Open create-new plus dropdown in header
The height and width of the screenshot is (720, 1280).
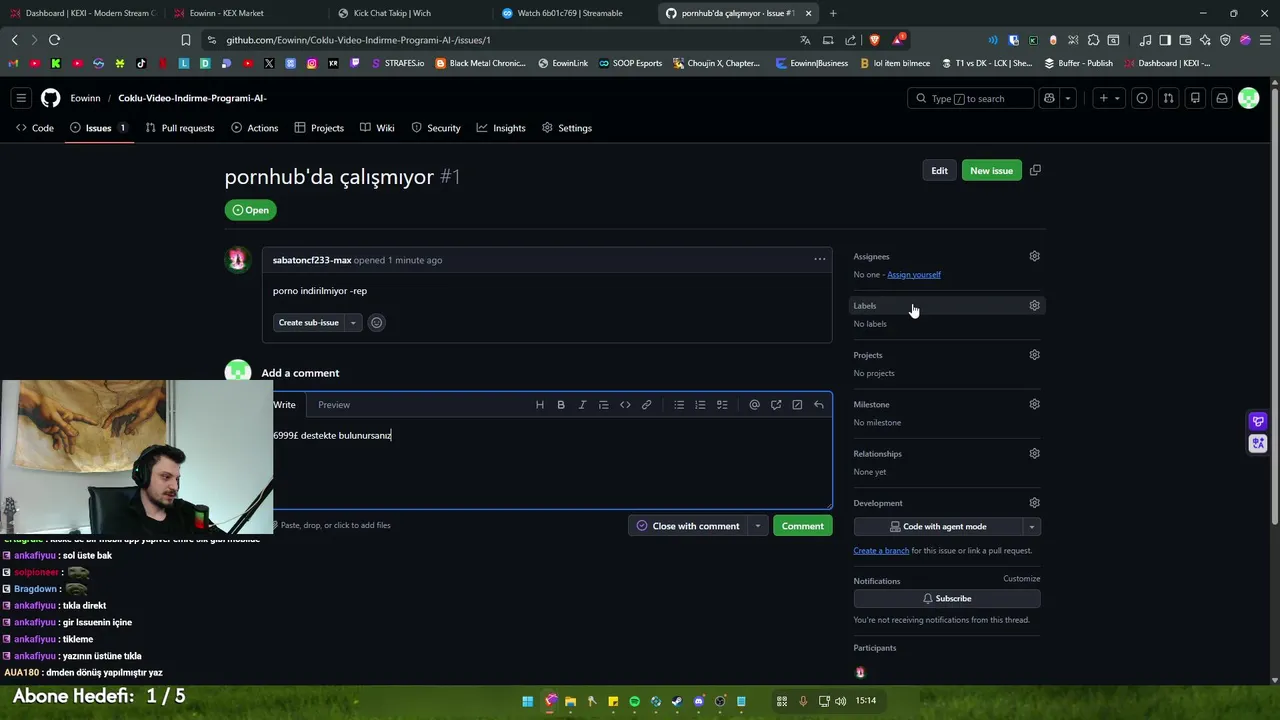(1109, 98)
